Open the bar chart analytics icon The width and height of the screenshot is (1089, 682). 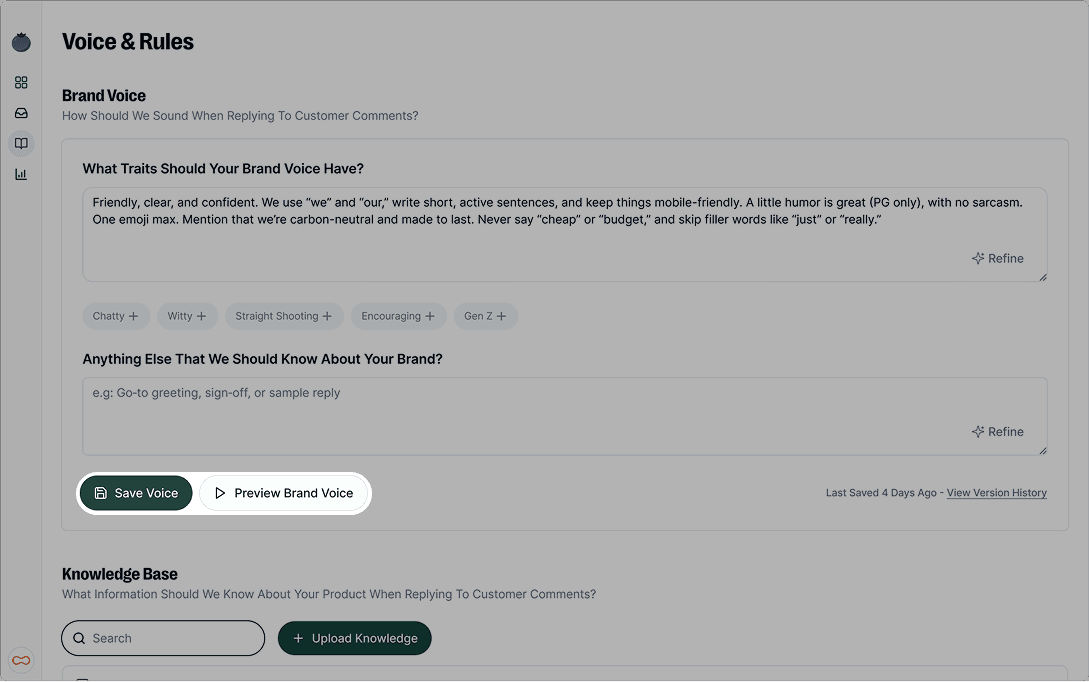click(x=21, y=174)
